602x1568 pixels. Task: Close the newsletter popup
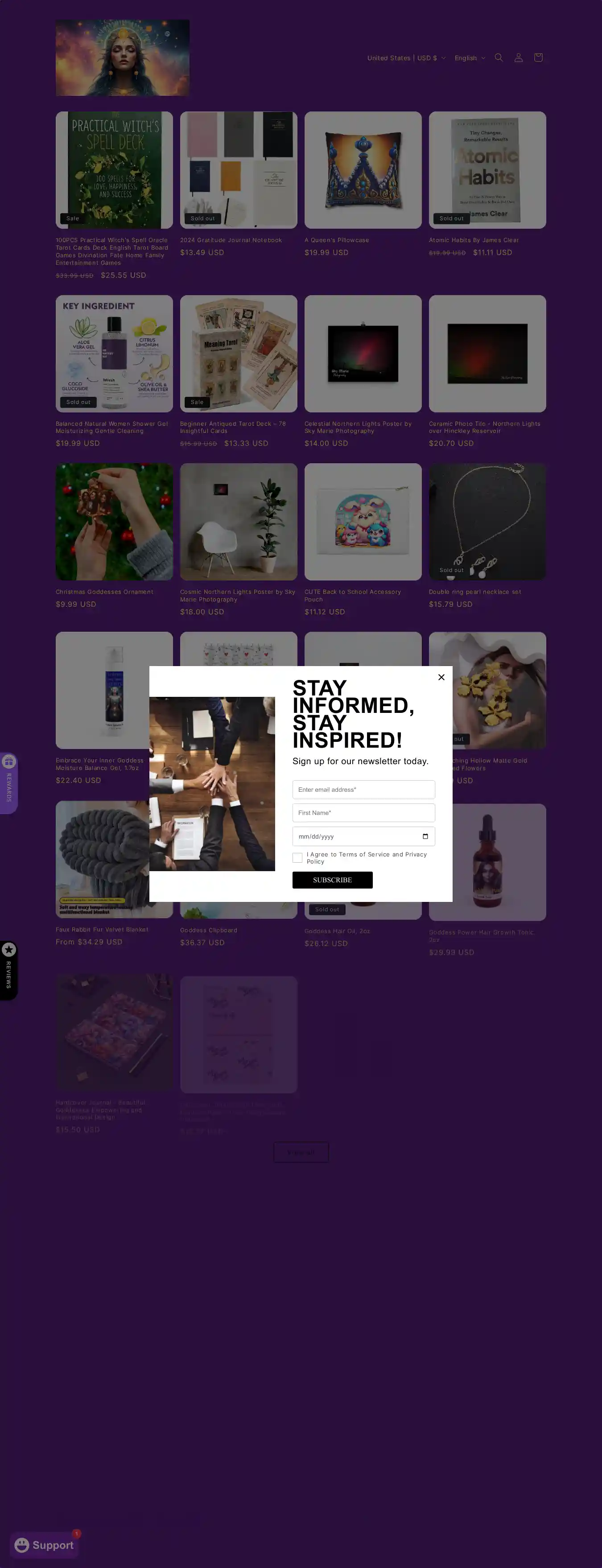pyautogui.click(x=441, y=677)
